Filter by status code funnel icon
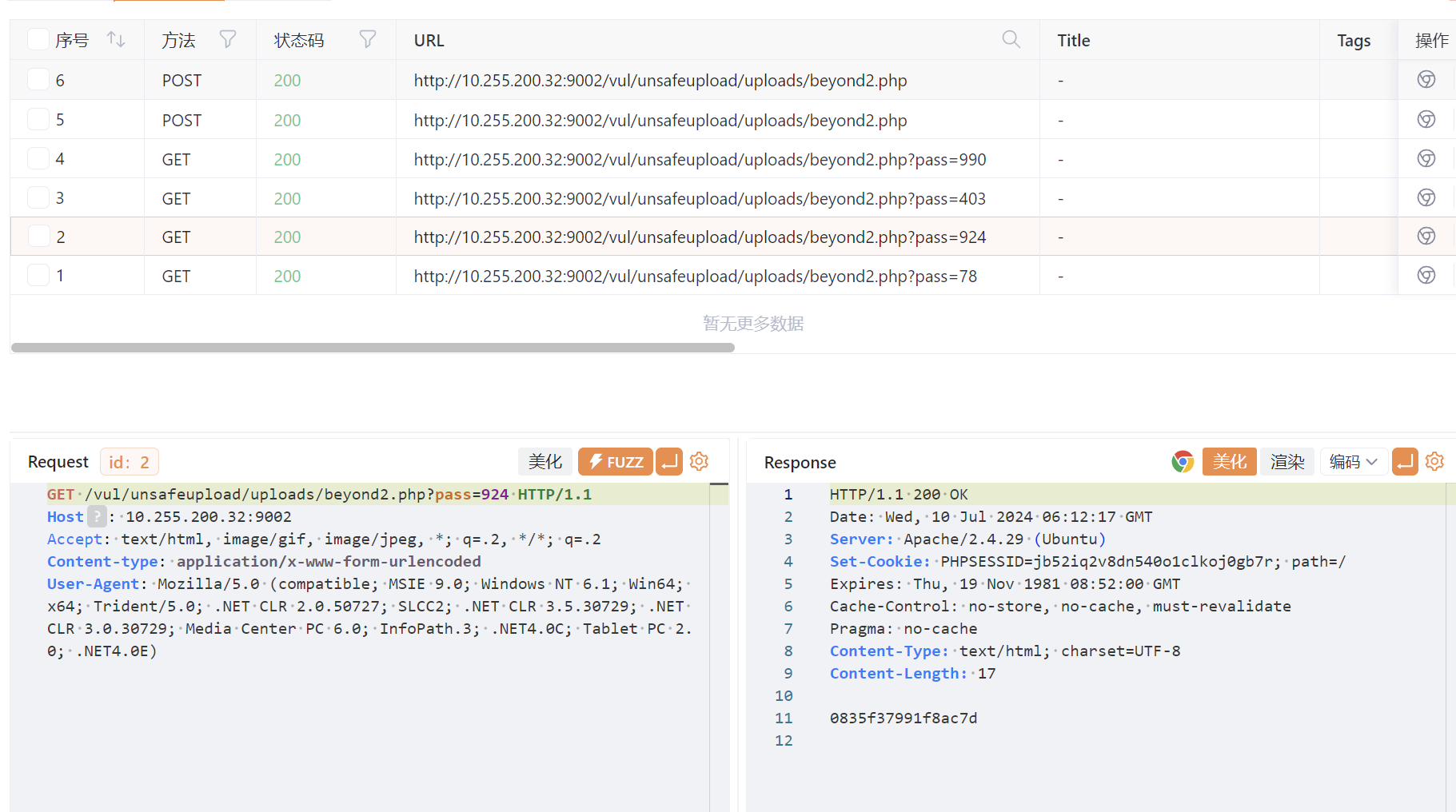Screen dimensions: 1456x812 pyautogui.click(x=368, y=40)
